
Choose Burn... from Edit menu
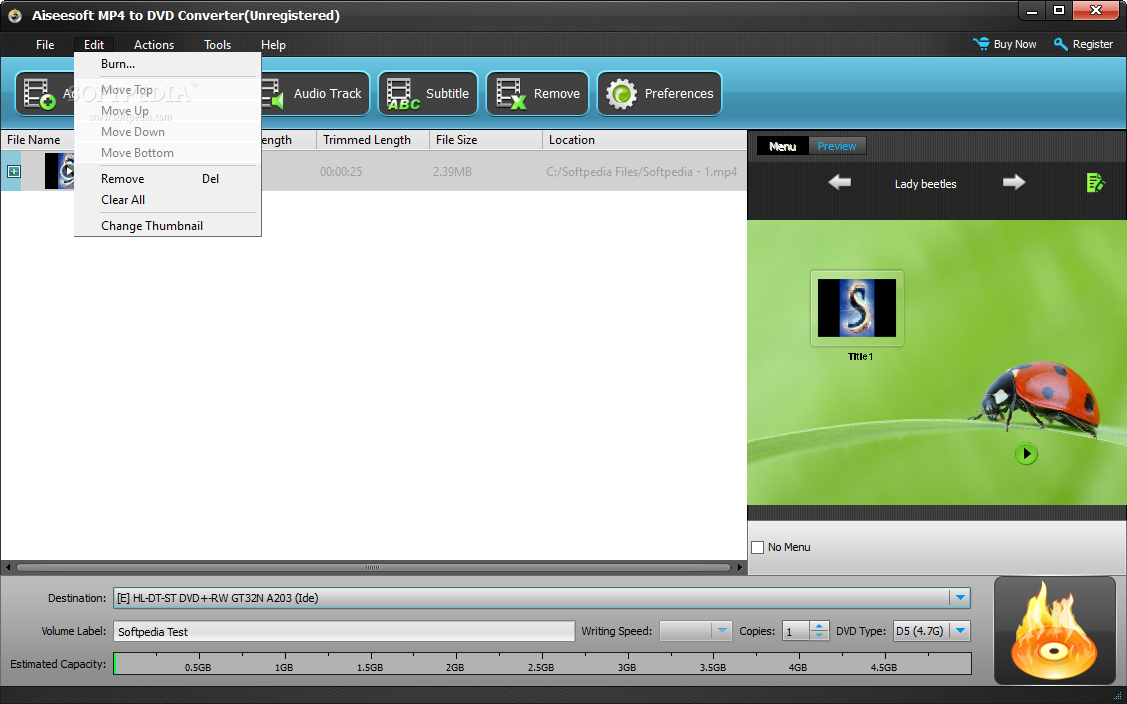pyautogui.click(x=167, y=64)
